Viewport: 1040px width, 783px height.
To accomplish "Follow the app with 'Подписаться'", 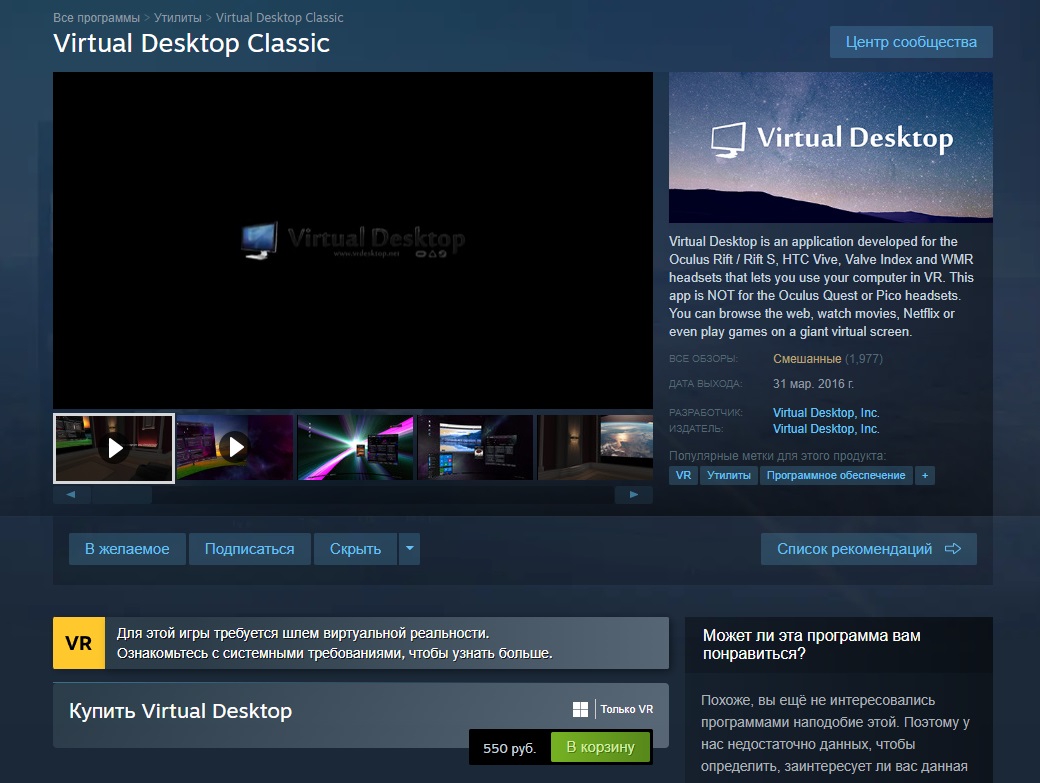I will click(x=249, y=549).
